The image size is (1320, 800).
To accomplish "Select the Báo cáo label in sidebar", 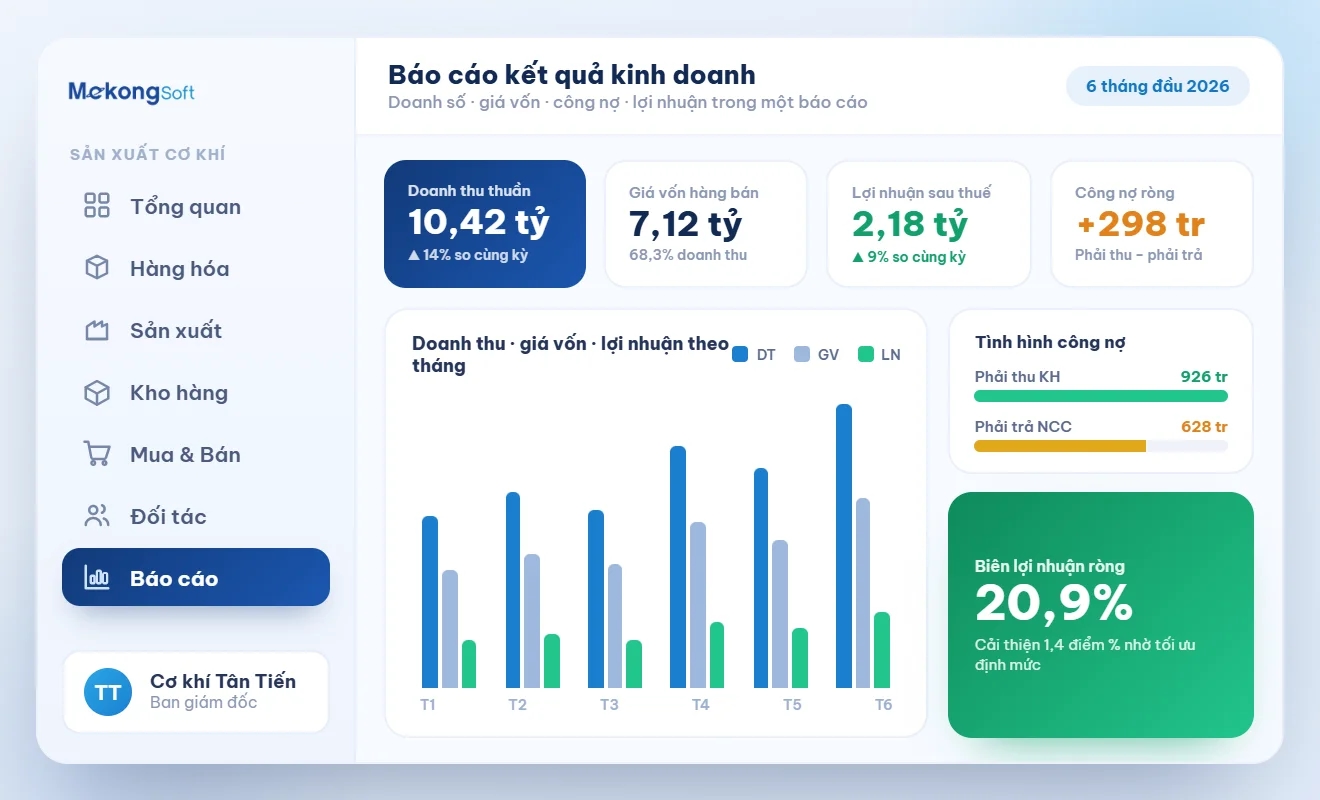I will (174, 578).
